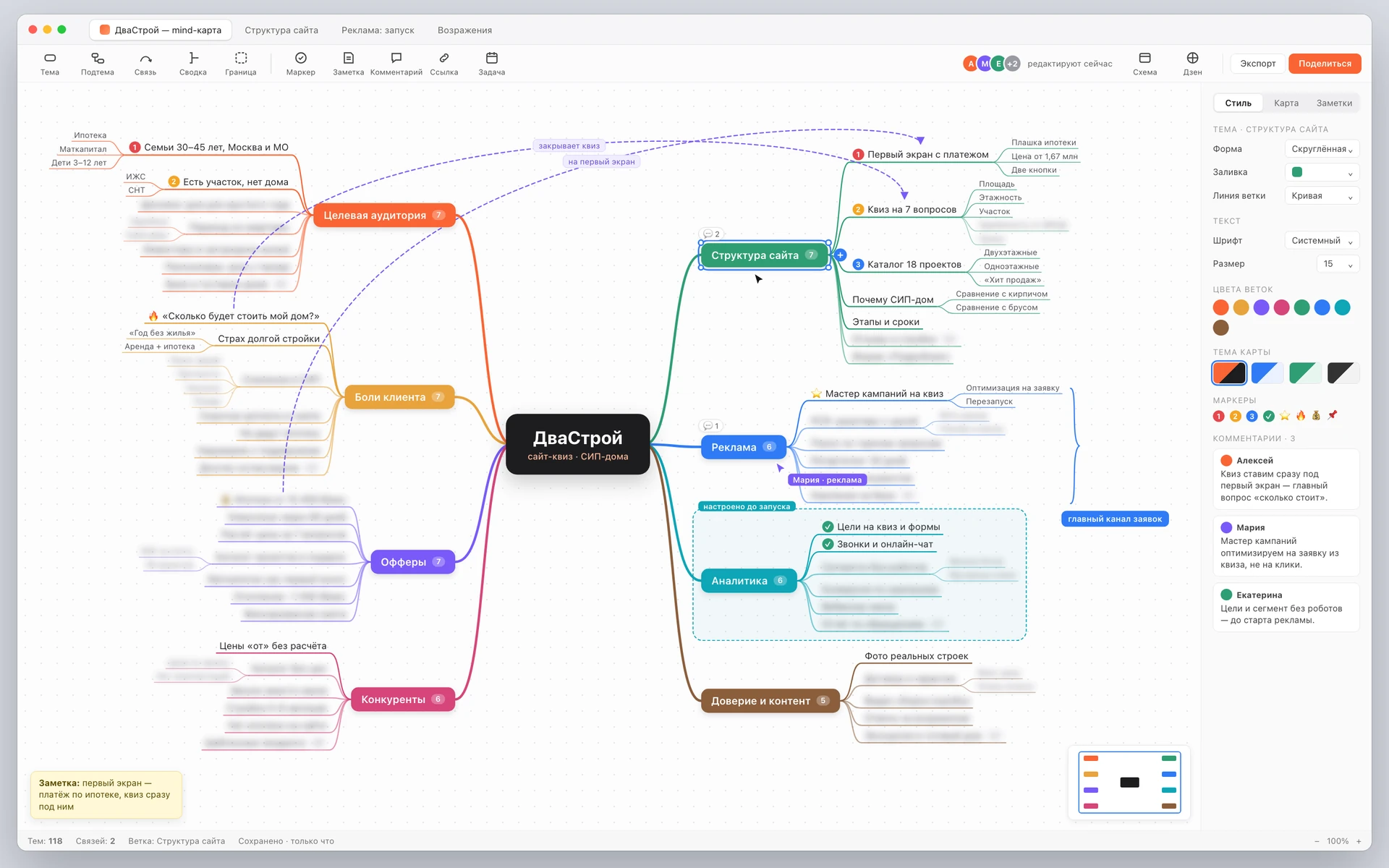Image resolution: width=1389 pixels, height=868 pixels.
Task: Open the Шрифт font dropdown
Action: click(x=1322, y=241)
